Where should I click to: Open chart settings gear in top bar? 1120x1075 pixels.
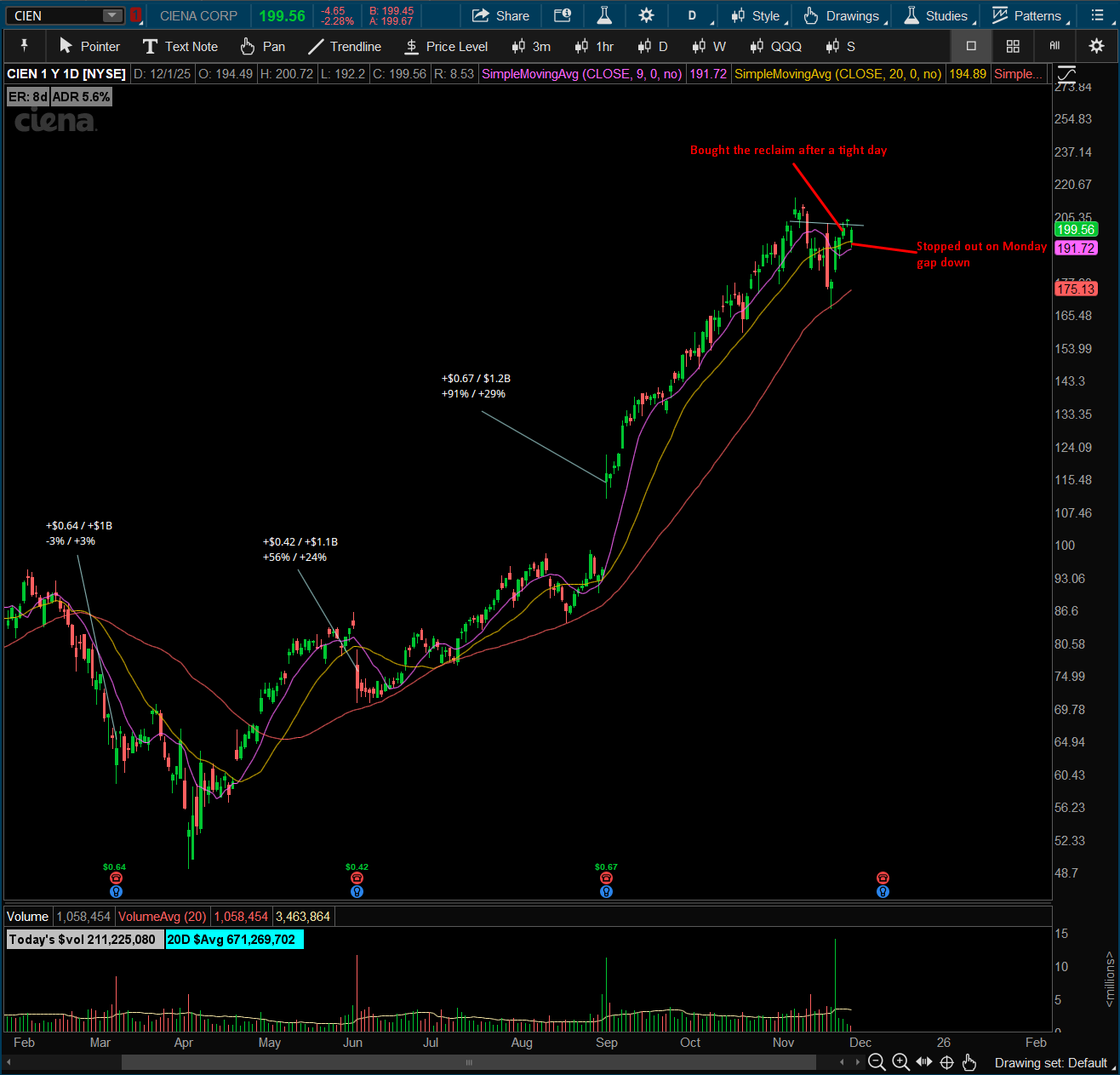click(x=647, y=15)
